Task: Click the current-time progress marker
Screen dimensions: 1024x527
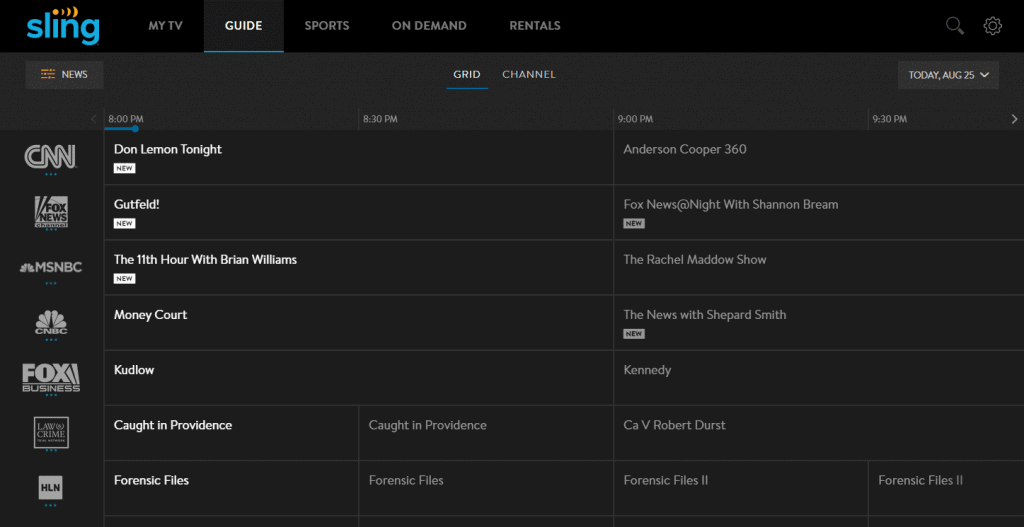Action: [x=135, y=129]
